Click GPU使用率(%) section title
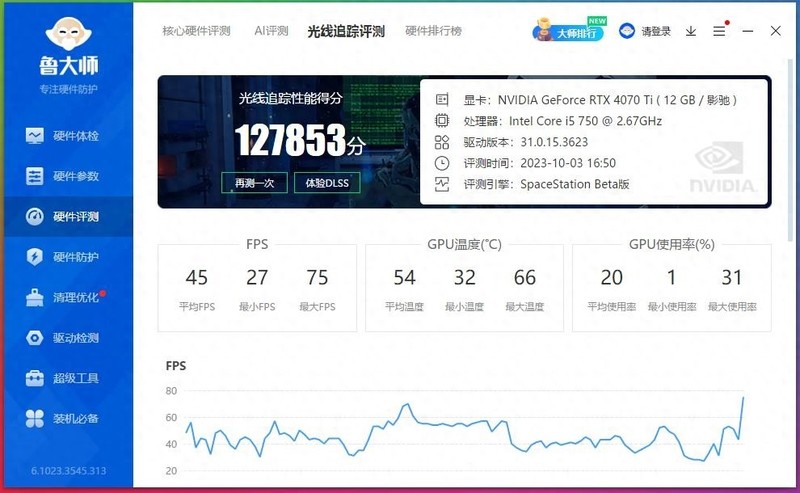This screenshot has width=800, height=493. [x=671, y=244]
